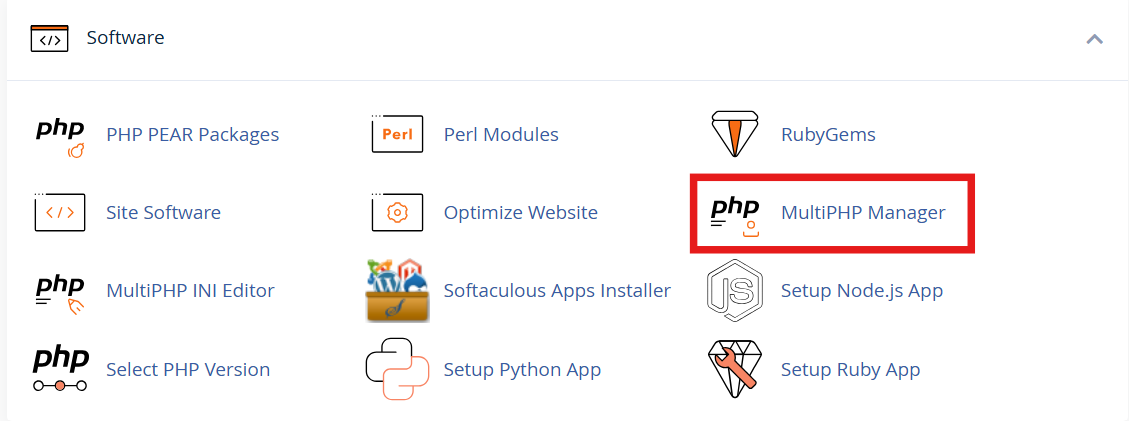Open the MultiPHP Manager link

pos(863,213)
